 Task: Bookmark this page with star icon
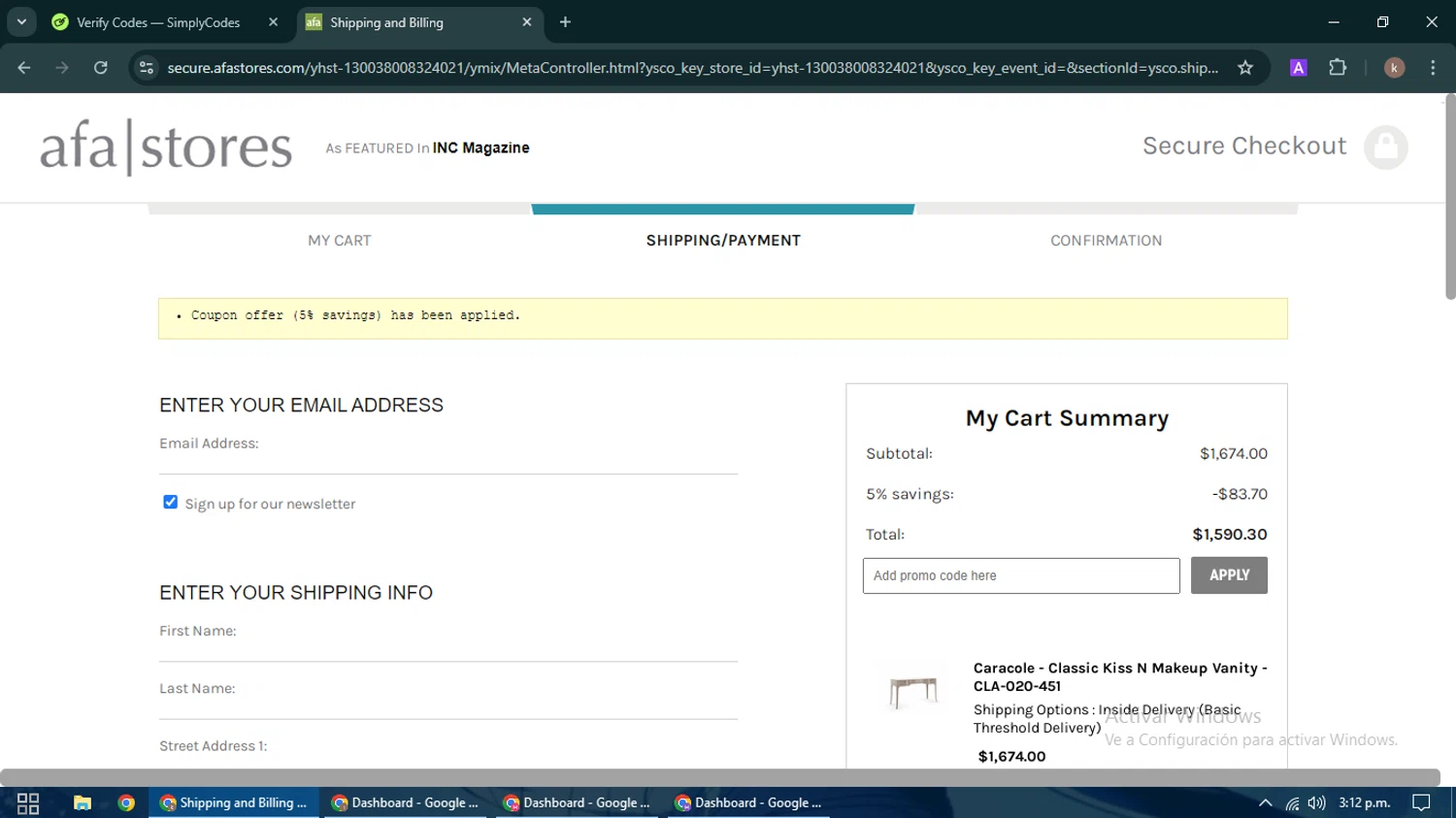[1245, 68]
